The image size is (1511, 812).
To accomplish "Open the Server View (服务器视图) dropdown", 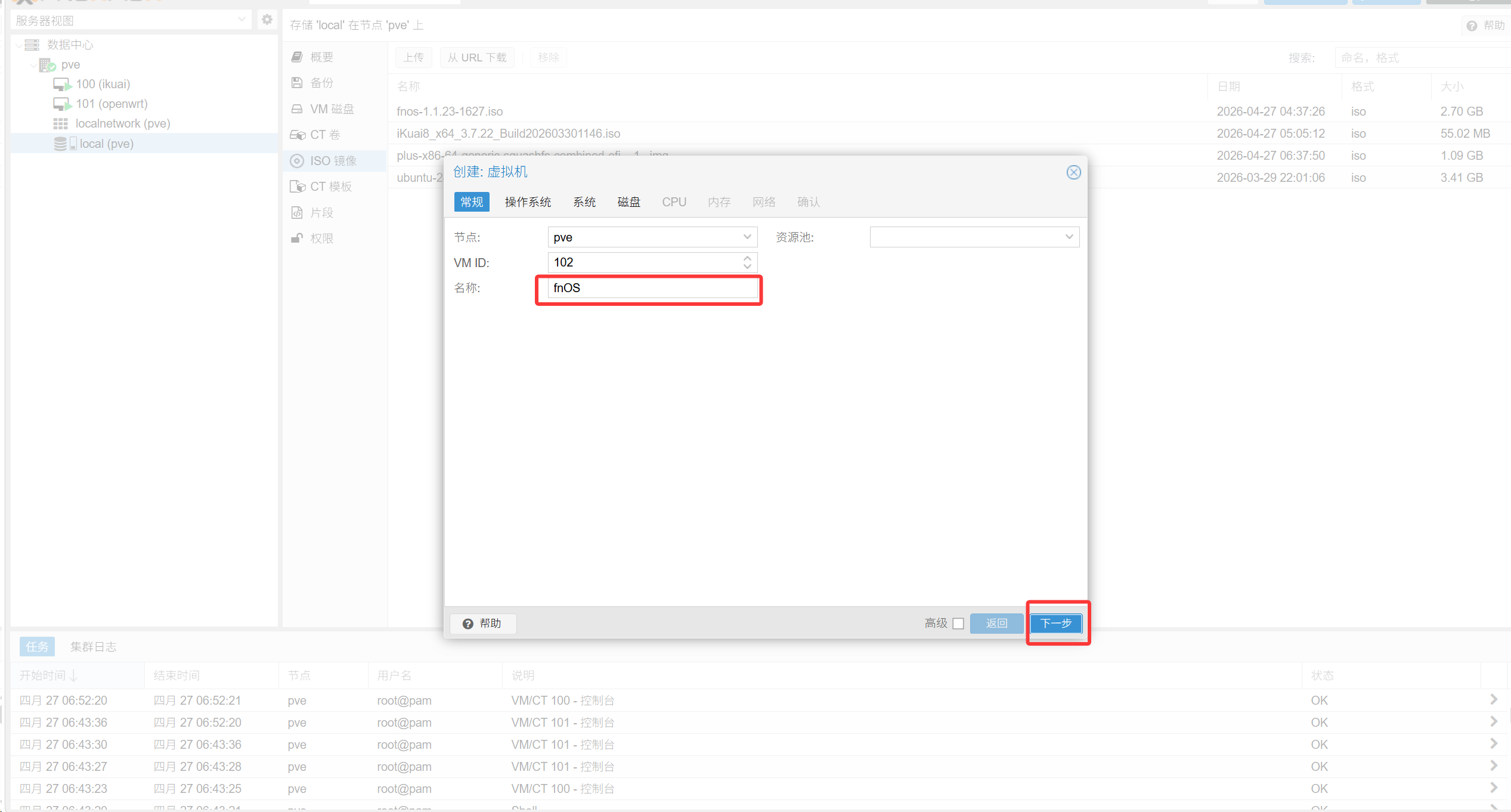I will click(241, 20).
